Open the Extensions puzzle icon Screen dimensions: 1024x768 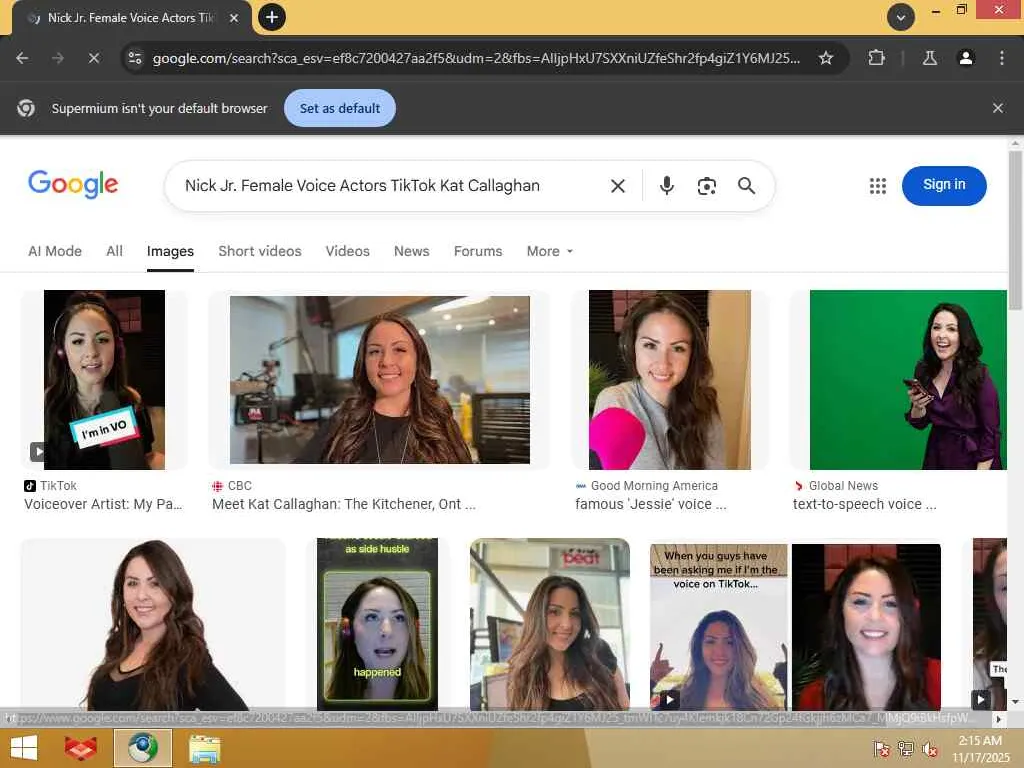click(x=876, y=58)
